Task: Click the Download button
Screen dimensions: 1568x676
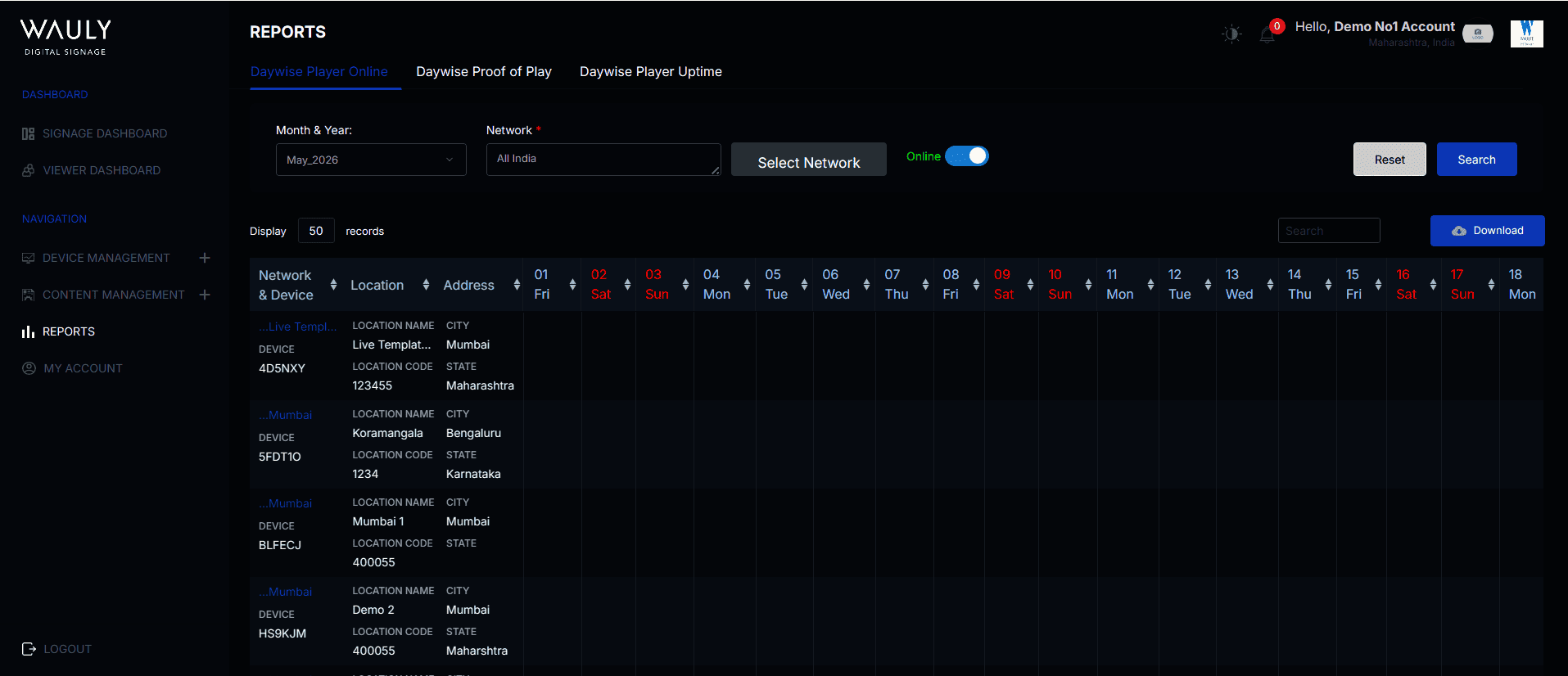Action: click(x=1487, y=231)
